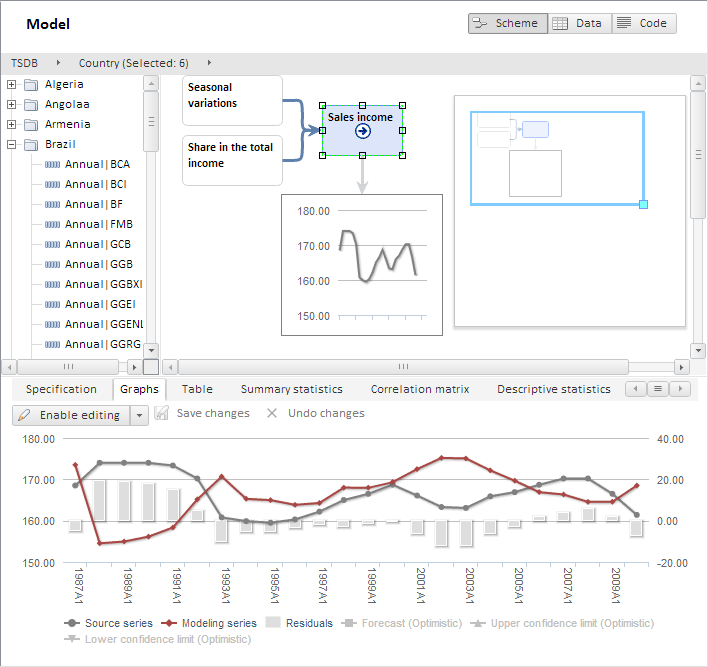Click the Brazil folder icon

click(x=31, y=145)
